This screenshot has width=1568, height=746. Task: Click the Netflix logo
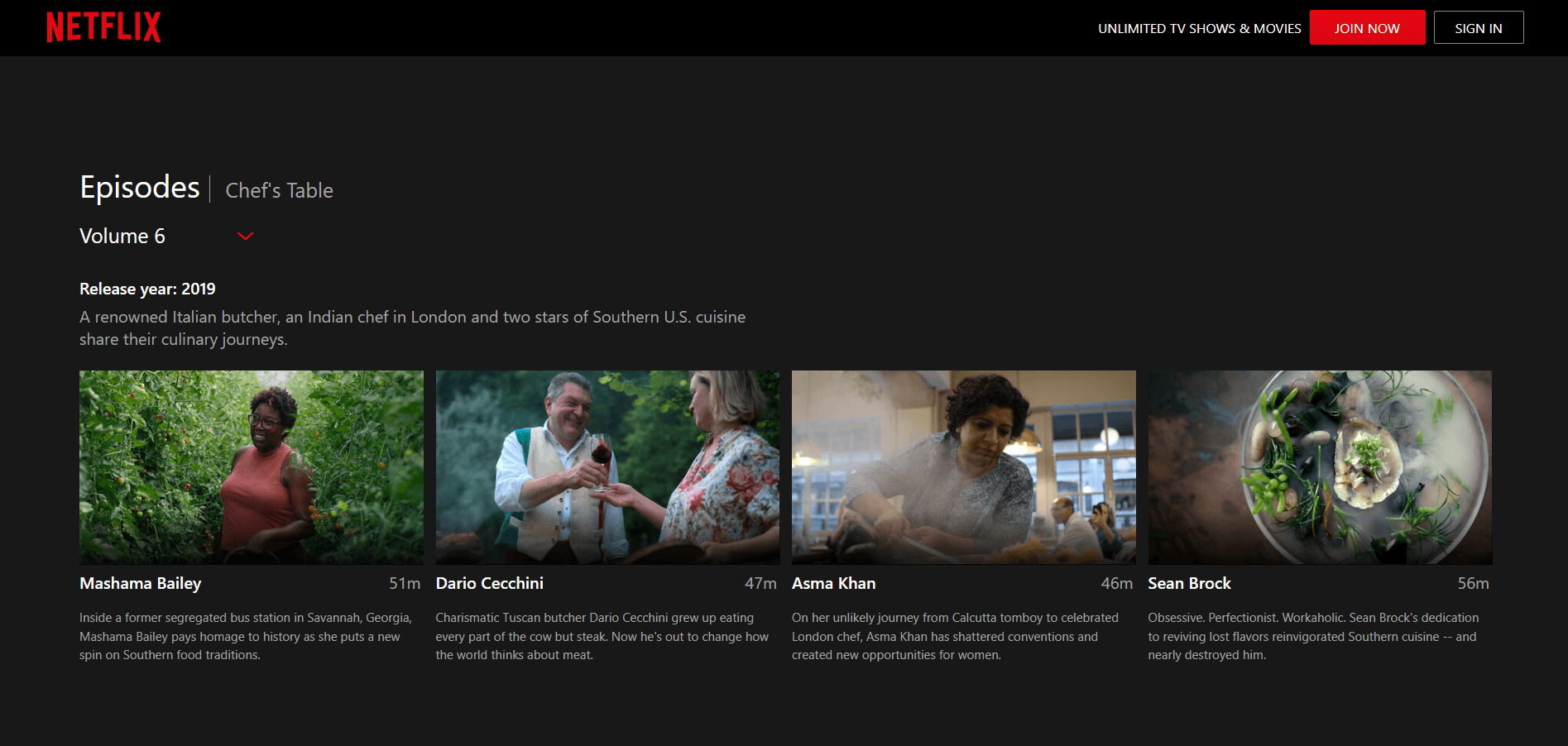click(103, 27)
